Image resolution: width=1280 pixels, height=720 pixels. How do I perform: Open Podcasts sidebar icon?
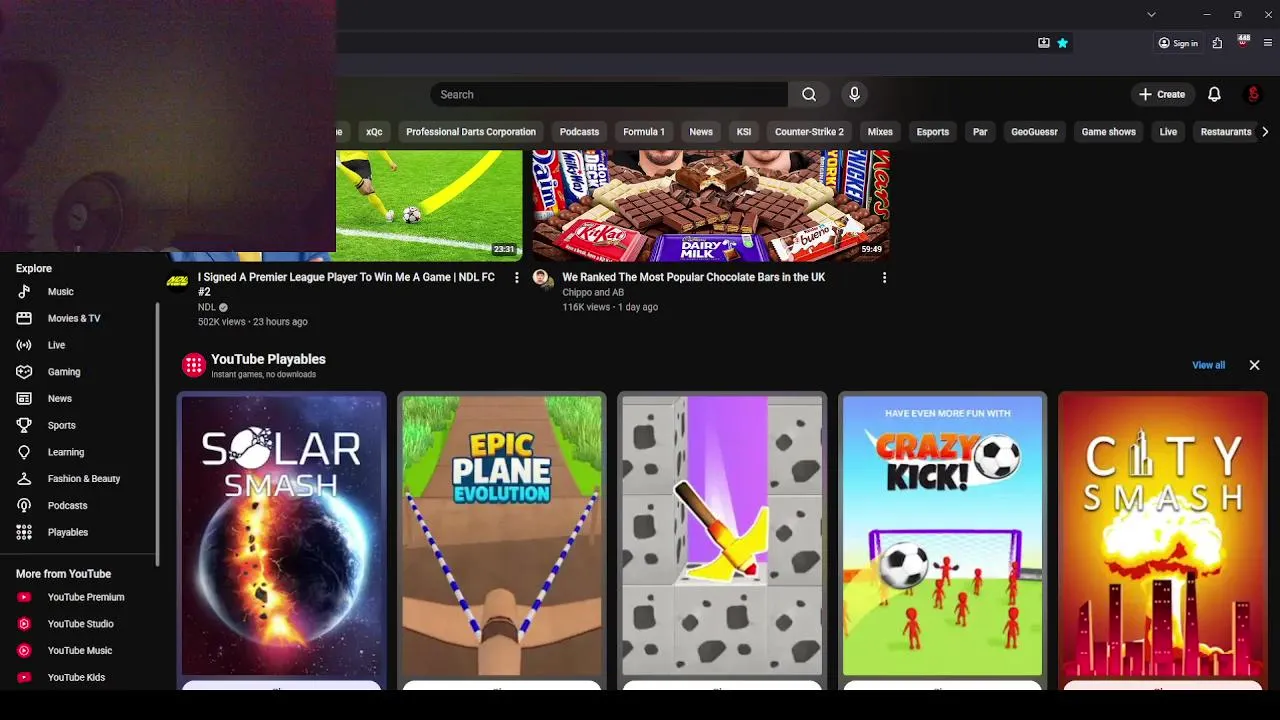tap(25, 506)
